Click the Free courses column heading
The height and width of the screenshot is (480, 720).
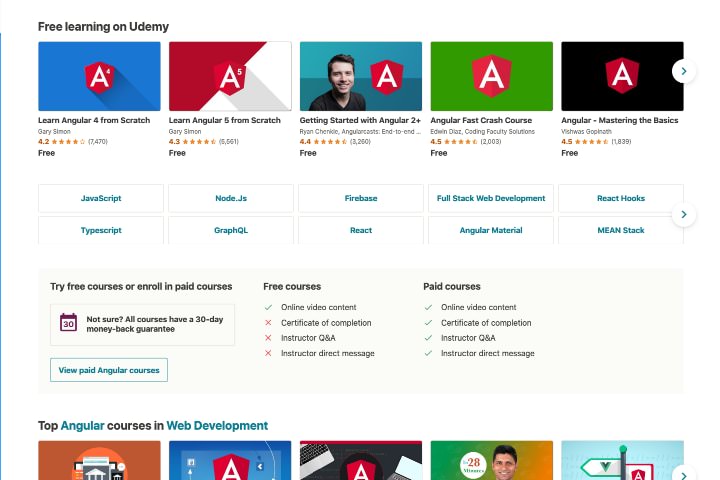292,287
